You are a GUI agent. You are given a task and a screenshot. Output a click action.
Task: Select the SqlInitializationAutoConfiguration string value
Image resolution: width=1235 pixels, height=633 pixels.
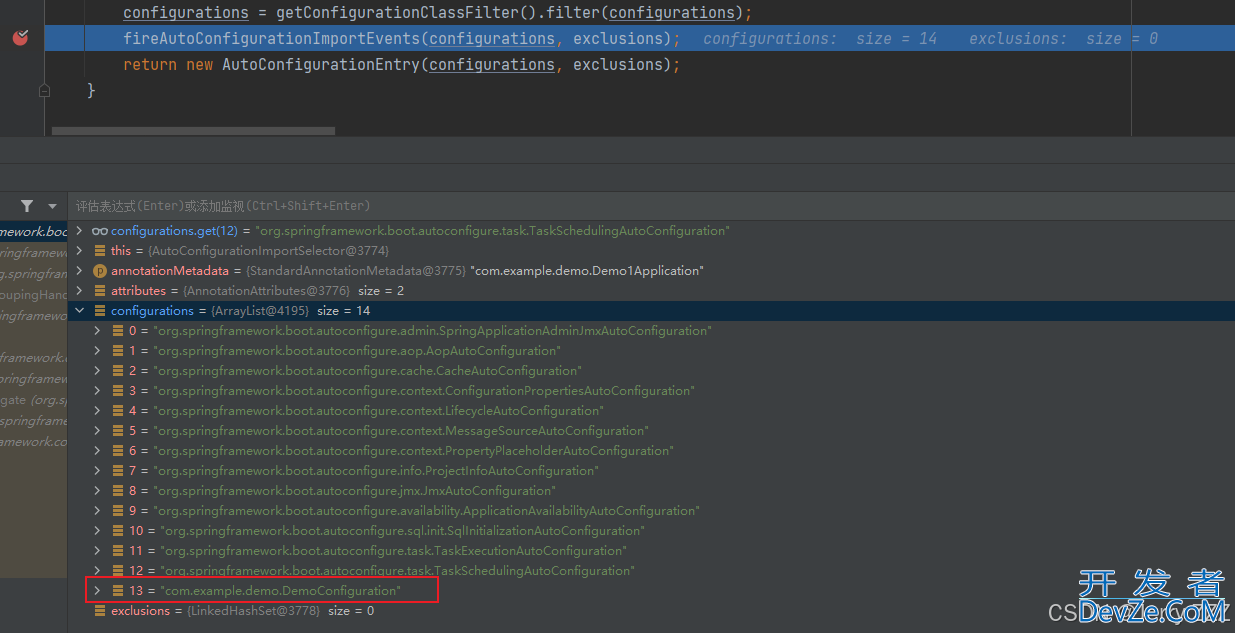click(402, 531)
